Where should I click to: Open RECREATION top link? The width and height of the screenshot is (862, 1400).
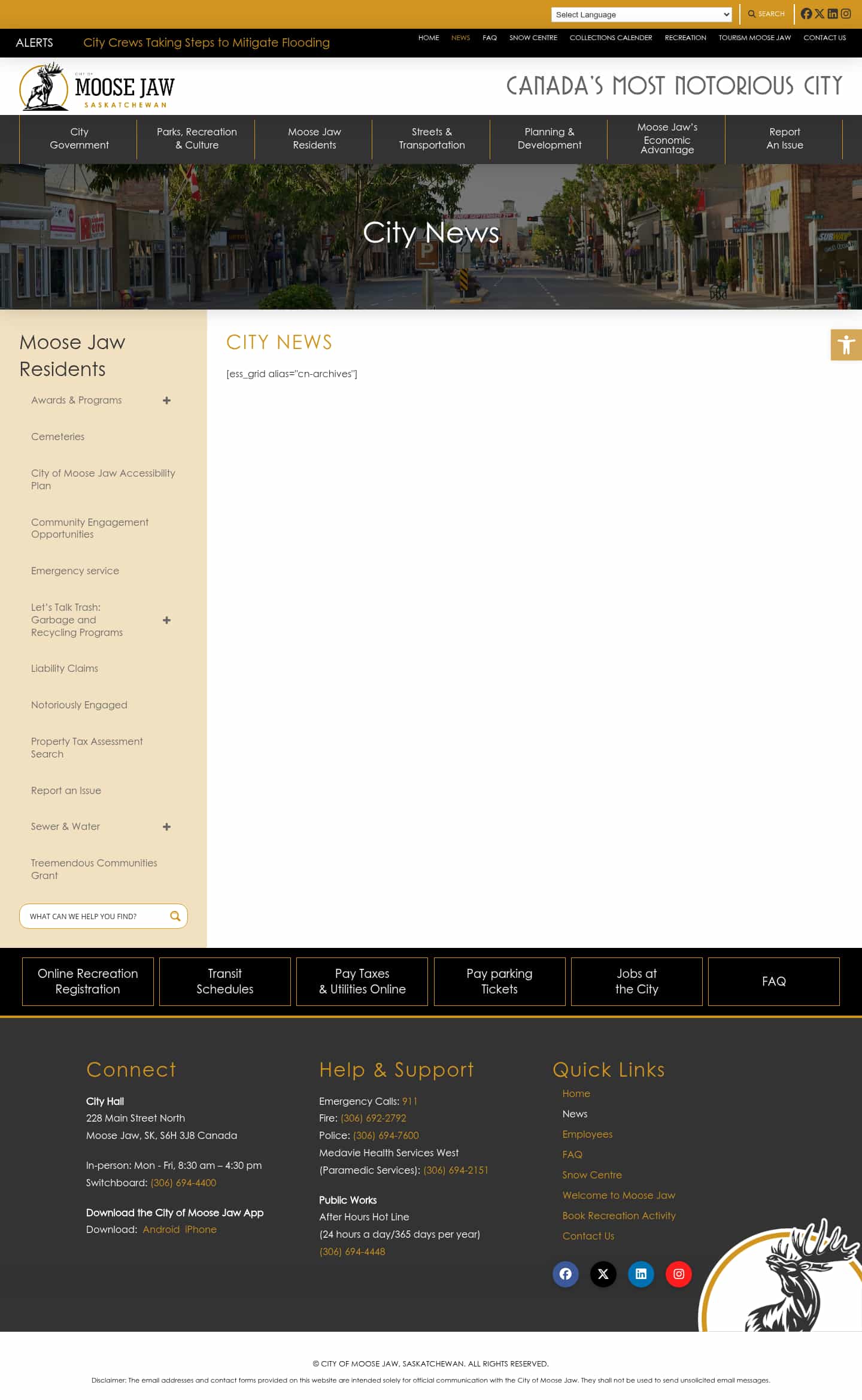pos(685,38)
